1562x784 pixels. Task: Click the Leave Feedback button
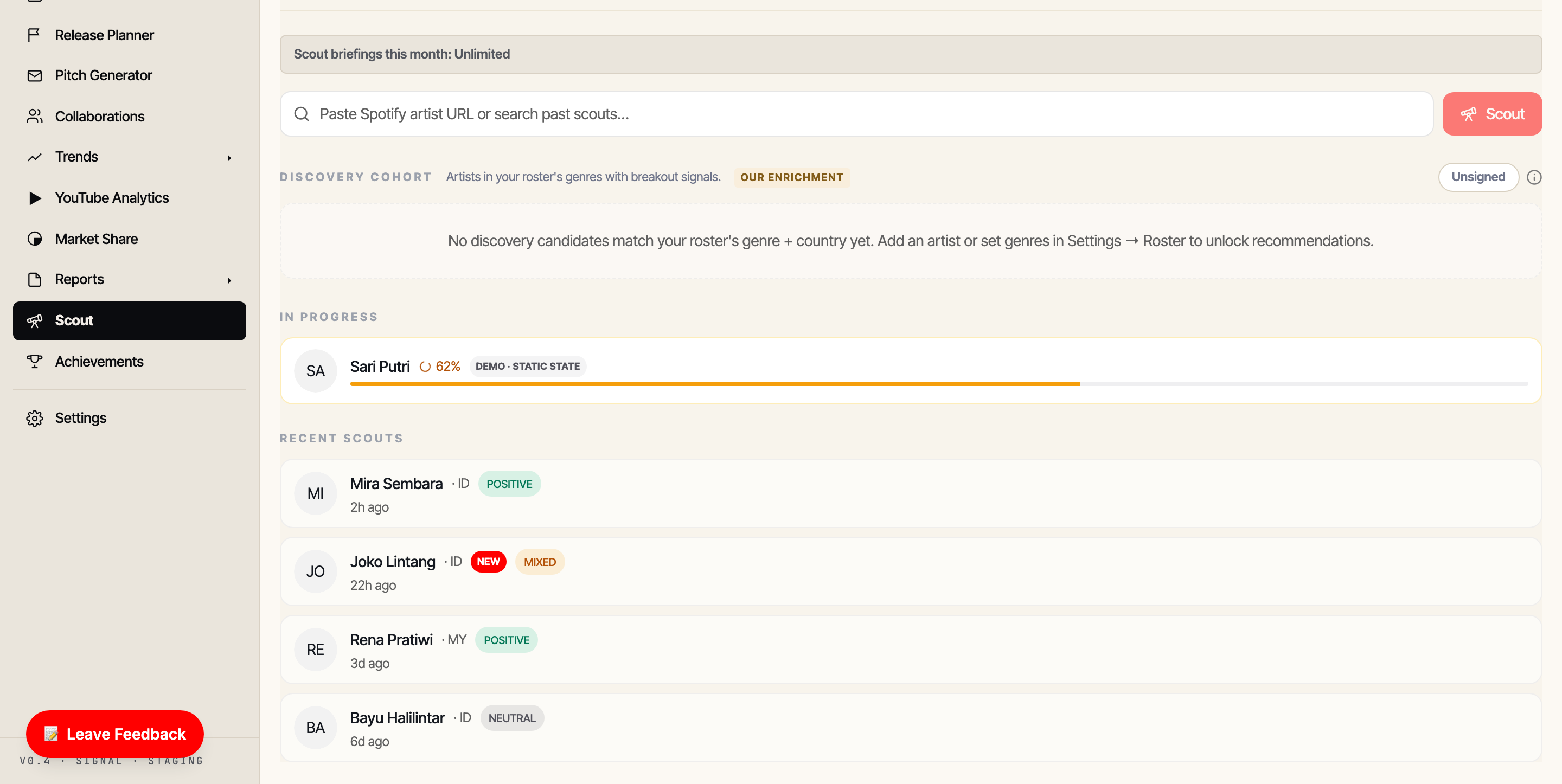pyautogui.click(x=115, y=734)
